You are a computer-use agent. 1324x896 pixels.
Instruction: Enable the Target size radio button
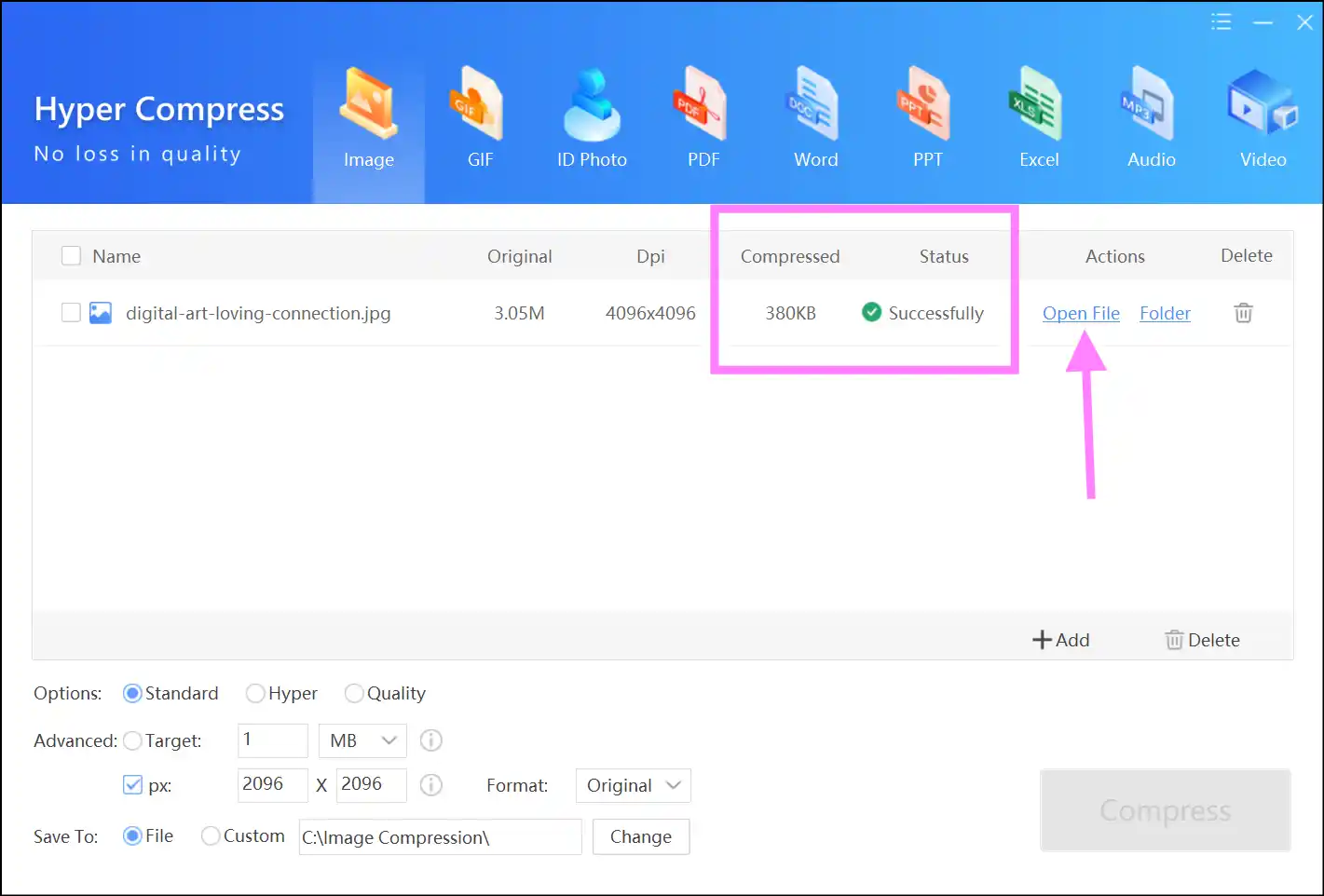tap(132, 740)
